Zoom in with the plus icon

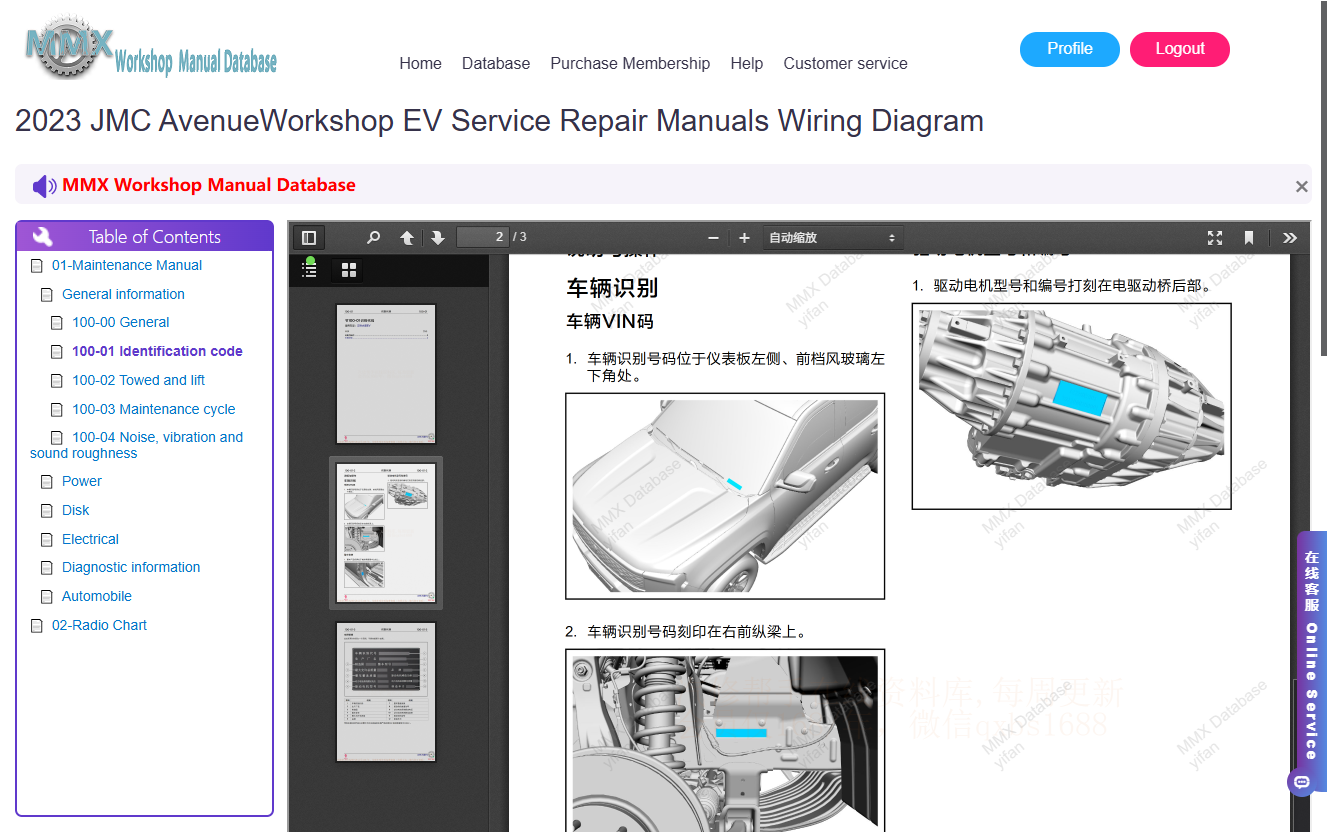[x=744, y=238]
